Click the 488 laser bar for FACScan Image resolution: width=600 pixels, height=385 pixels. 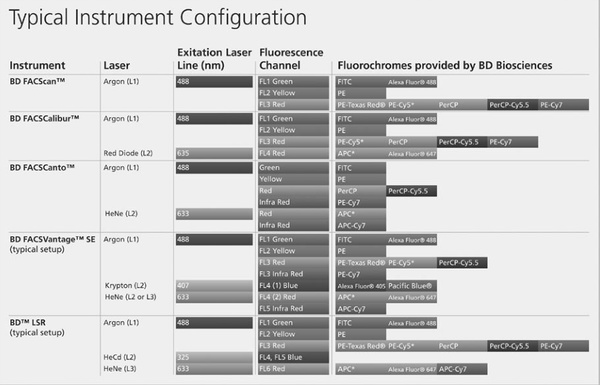(214, 82)
